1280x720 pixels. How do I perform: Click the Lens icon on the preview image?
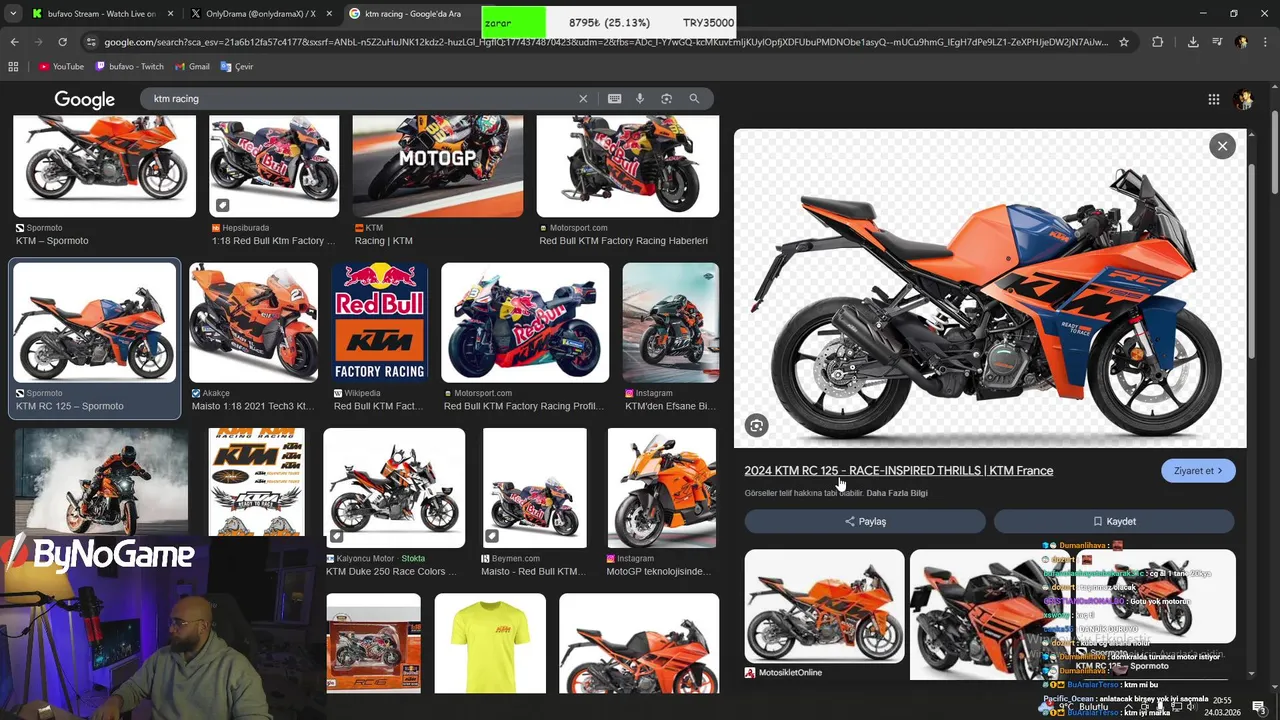tap(757, 426)
